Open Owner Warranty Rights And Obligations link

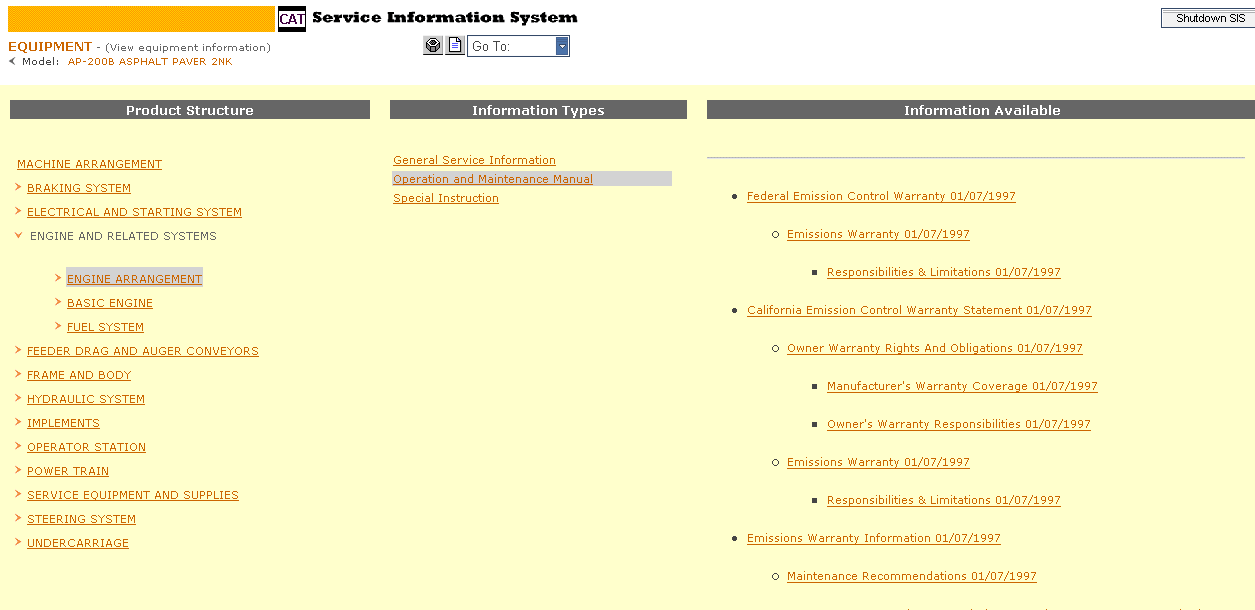click(x=935, y=348)
